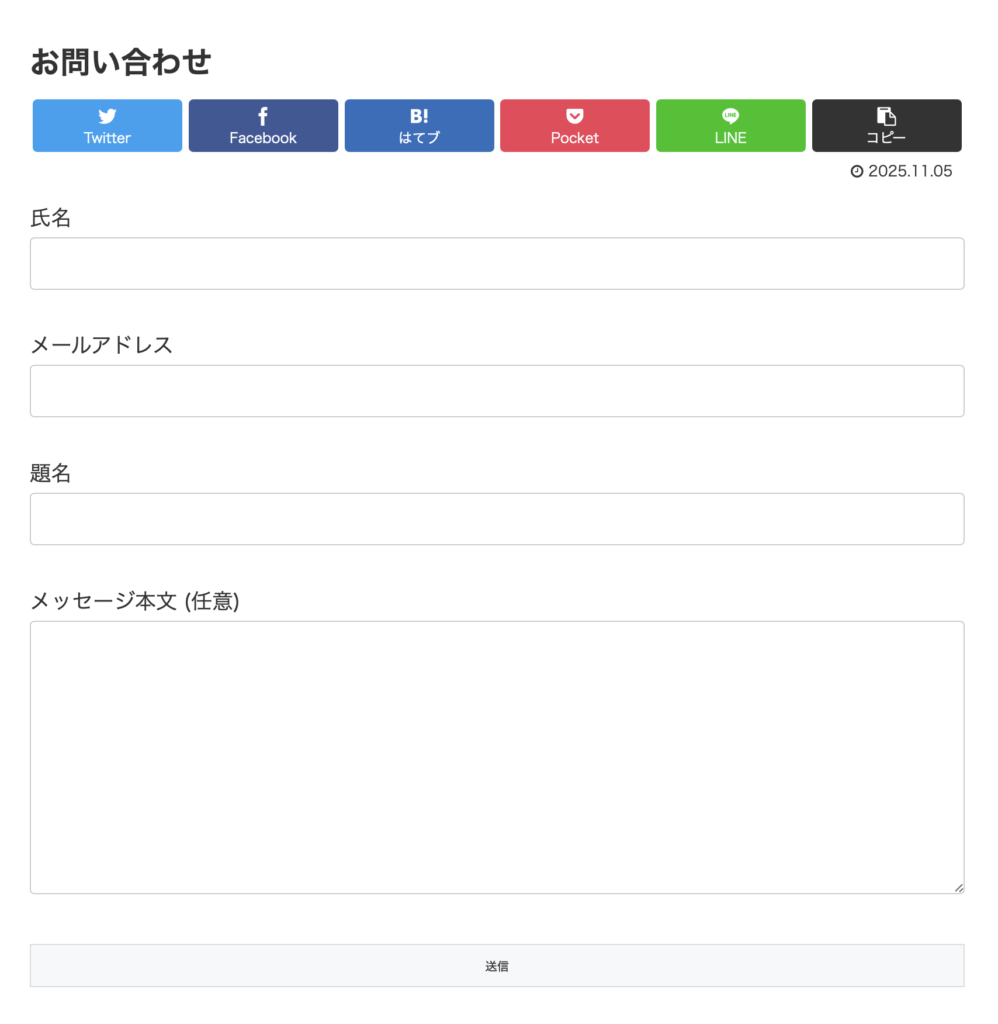Click the clock icon beside the date
998x1024 pixels.
[x=857, y=171]
